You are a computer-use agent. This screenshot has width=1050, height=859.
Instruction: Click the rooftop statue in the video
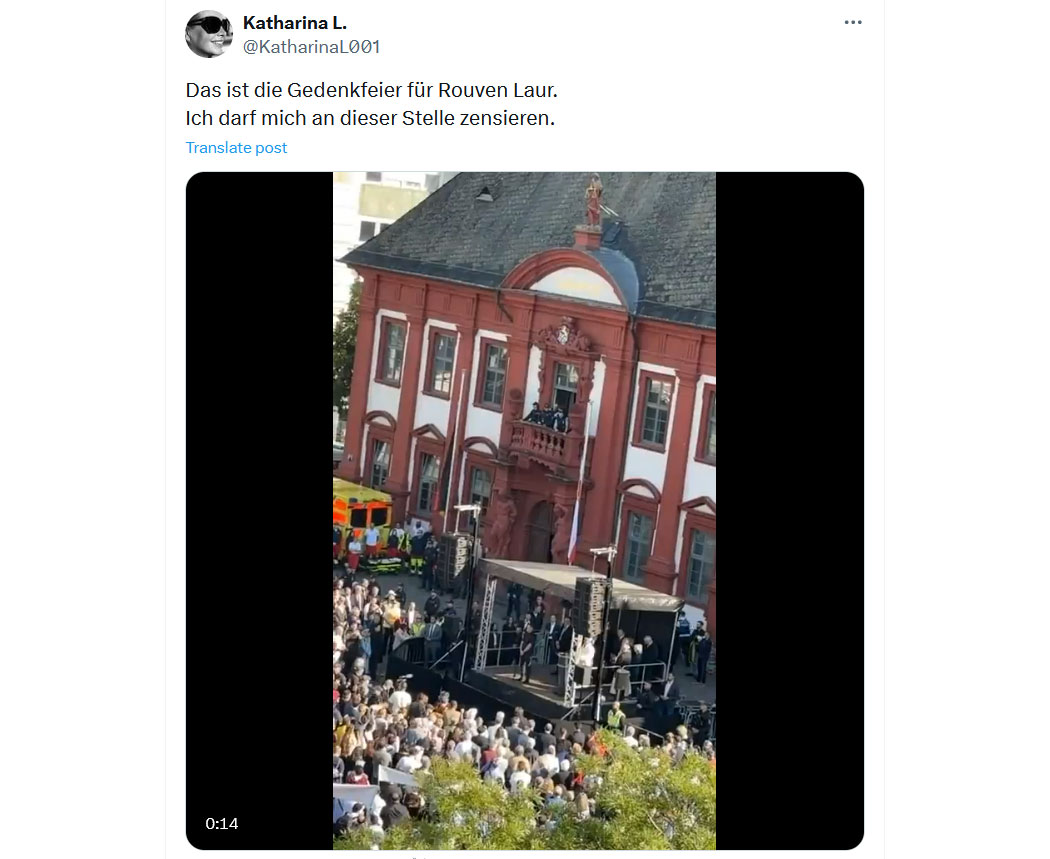(593, 201)
